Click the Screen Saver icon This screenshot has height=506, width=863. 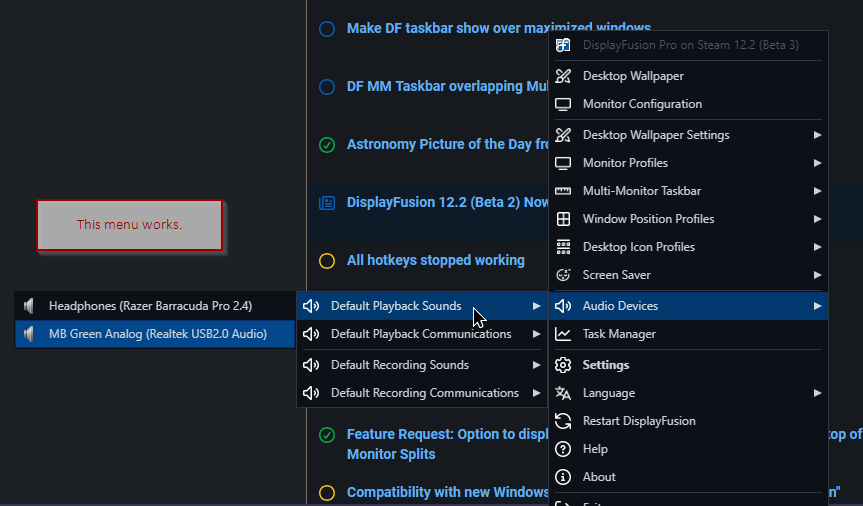[x=563, y=275]
